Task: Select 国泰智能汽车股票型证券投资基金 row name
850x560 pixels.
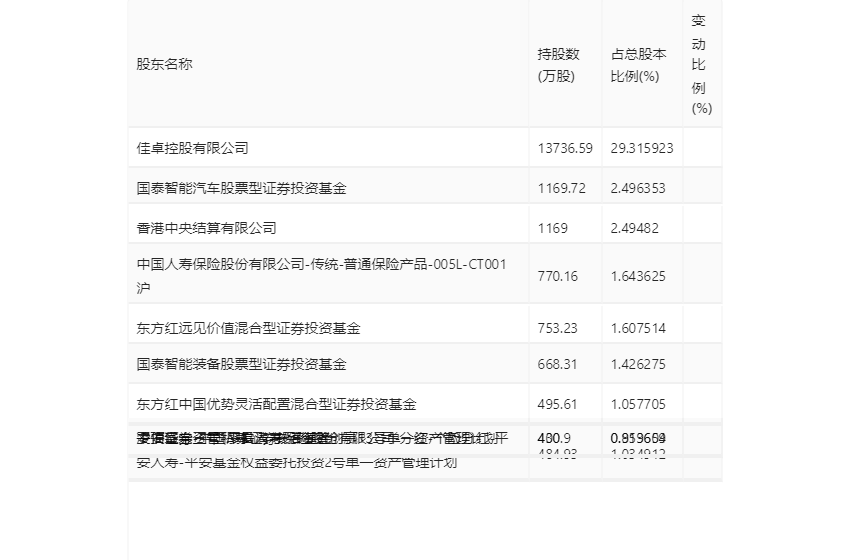Action: pyautogui.click(x=241, y=188)
